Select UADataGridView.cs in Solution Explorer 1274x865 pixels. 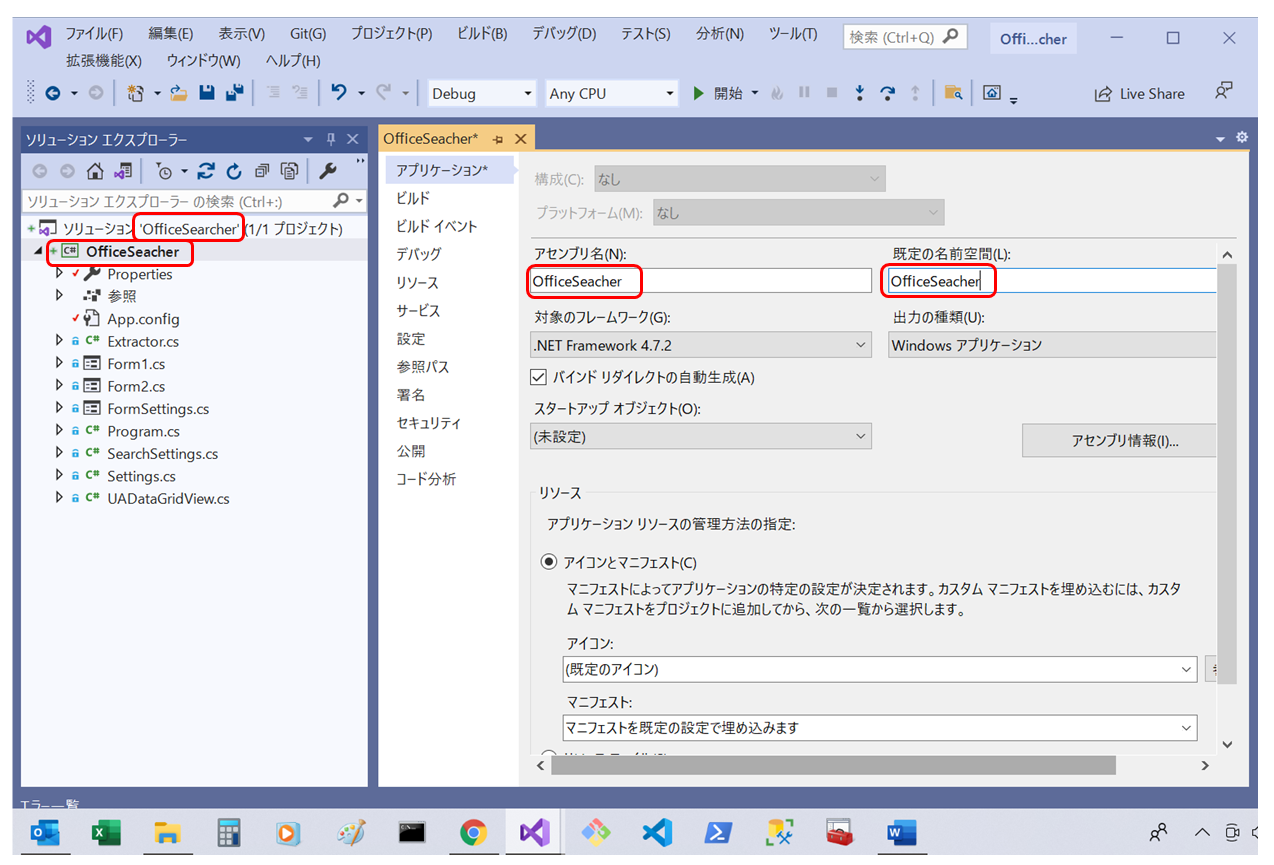coord(168,498)
